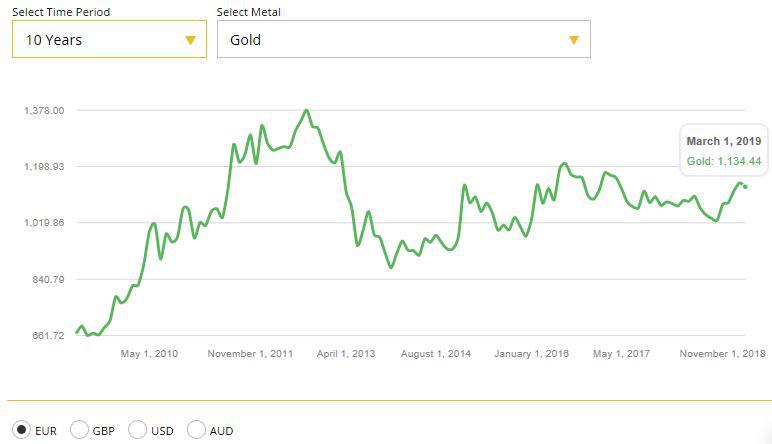
Task: Switch currency to USD
Action: click(138, 430)
